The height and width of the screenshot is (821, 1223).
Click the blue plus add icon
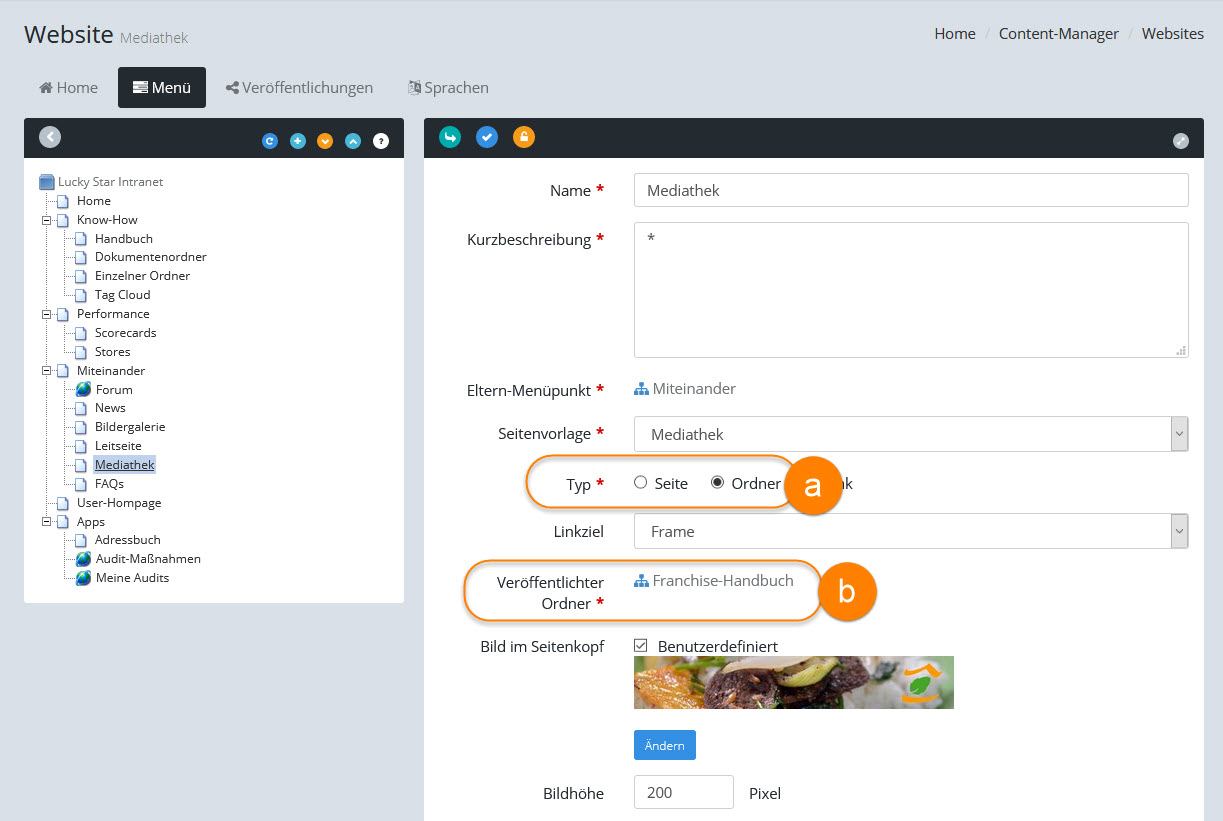(297, 141)
